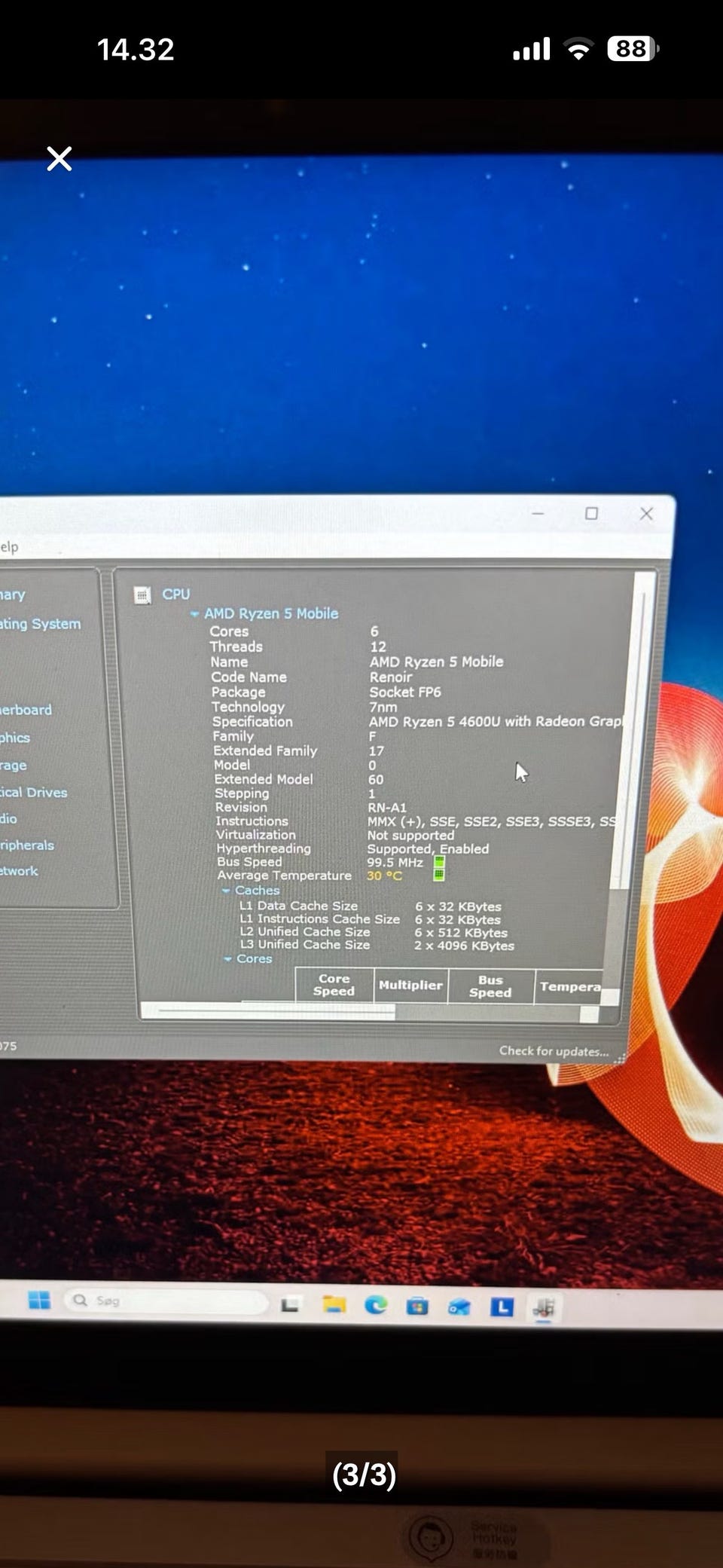This screenshot has height=1568, width=723.
Task: Click the L2 Unified Cache Size row
Action: pyautogui.click(x=374, y=932)
